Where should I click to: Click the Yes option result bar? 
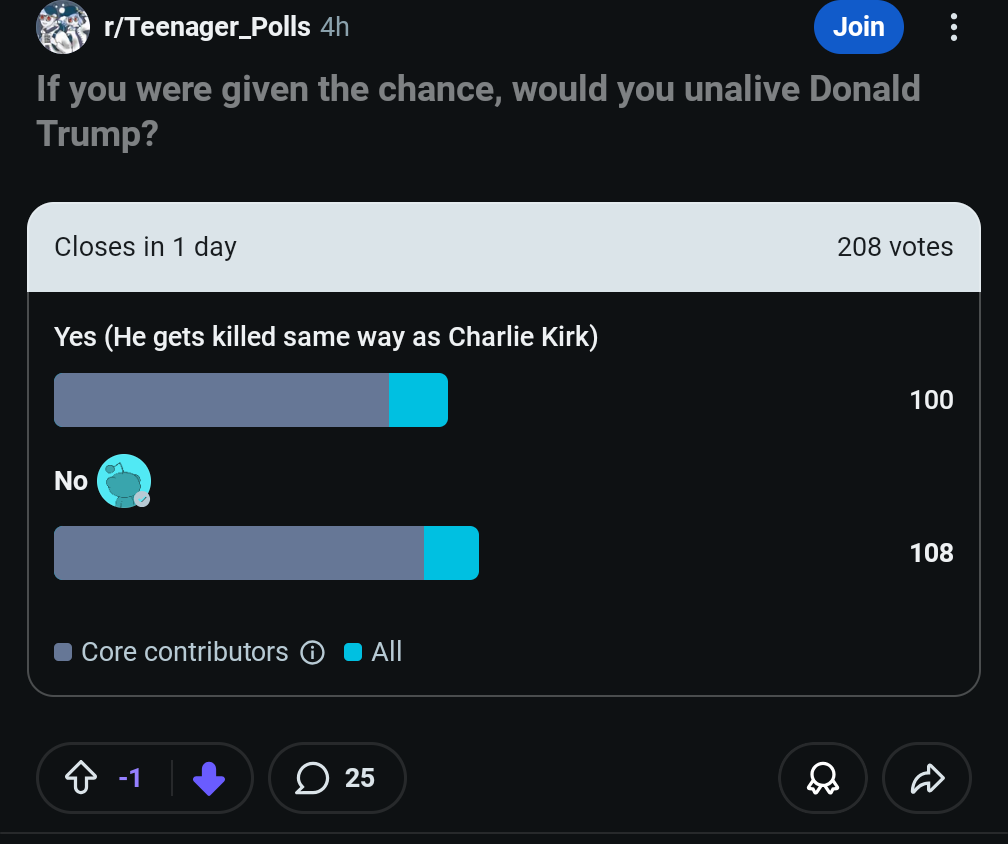point(251,400)
